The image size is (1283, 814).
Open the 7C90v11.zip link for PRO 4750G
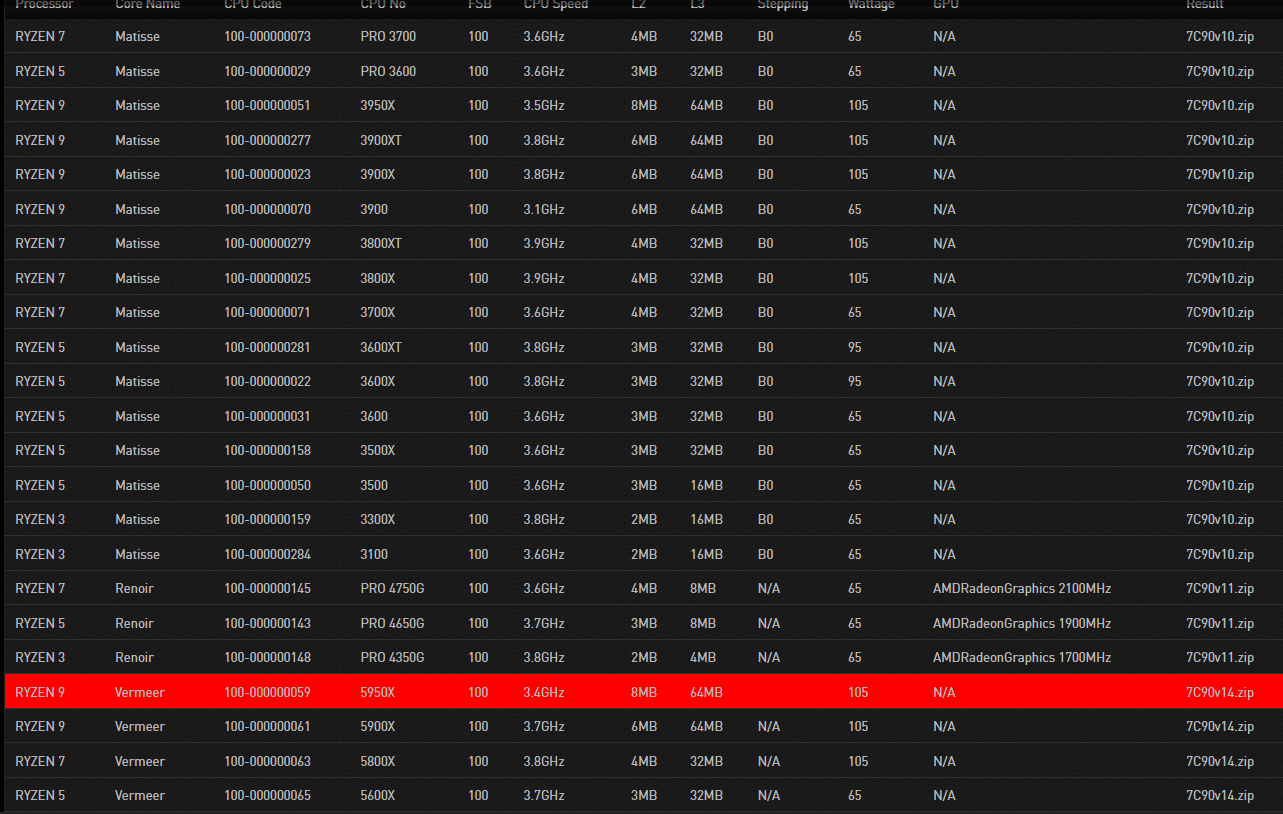(1219, 588)
